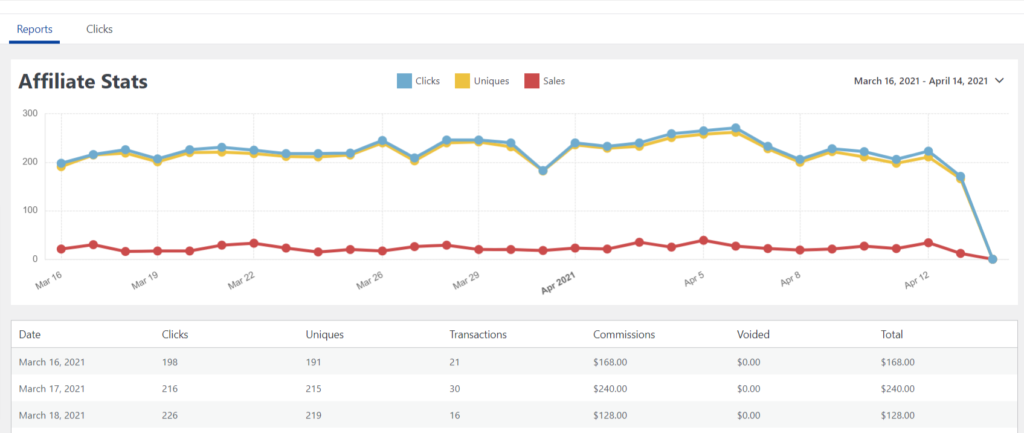The width and height of the screenshot is (1024, 433).
Task: Toggle the Sales legend red swatch
Action: [532, 81]
